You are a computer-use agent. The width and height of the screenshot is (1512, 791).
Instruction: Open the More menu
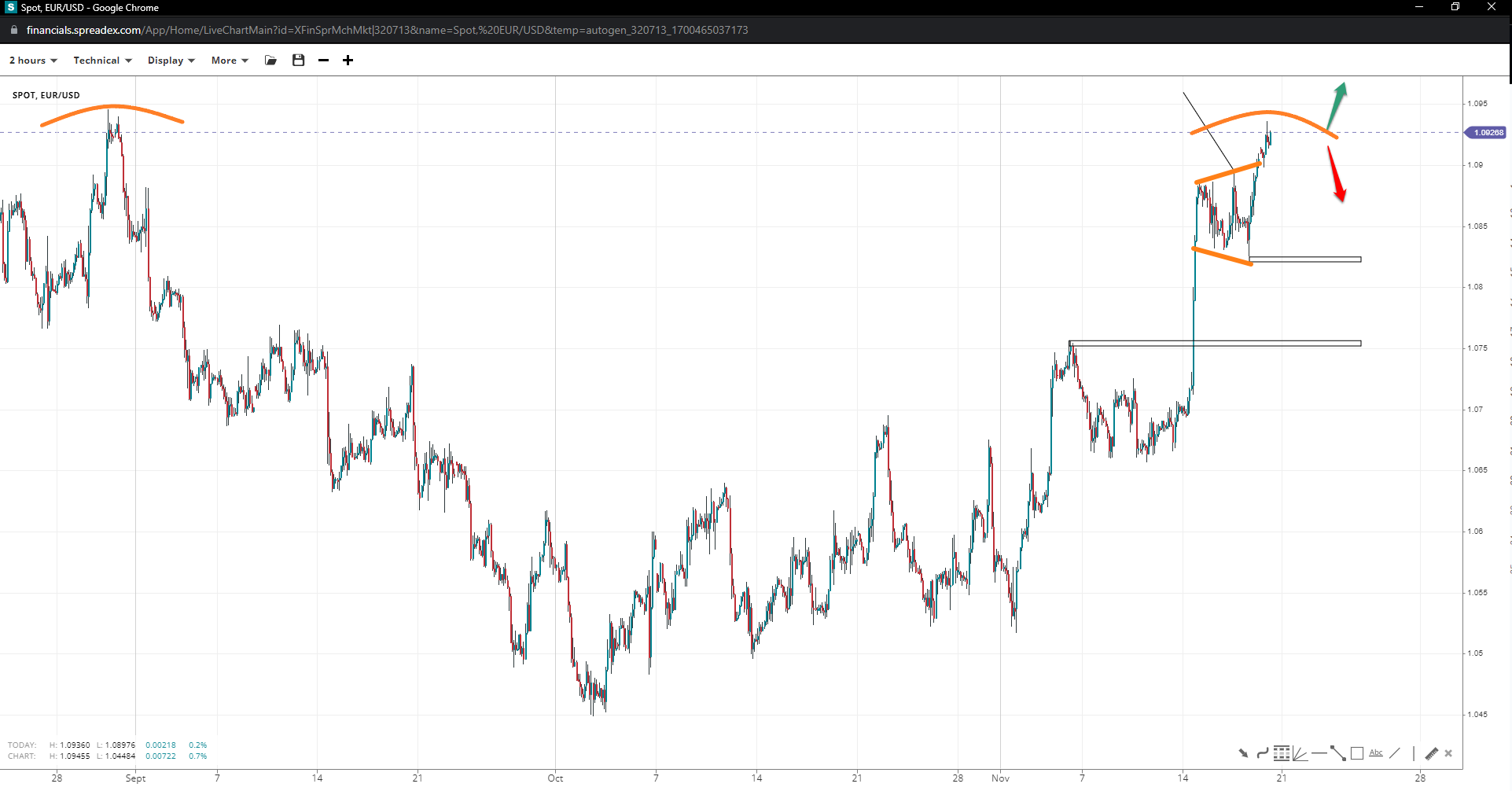point(230,61)
